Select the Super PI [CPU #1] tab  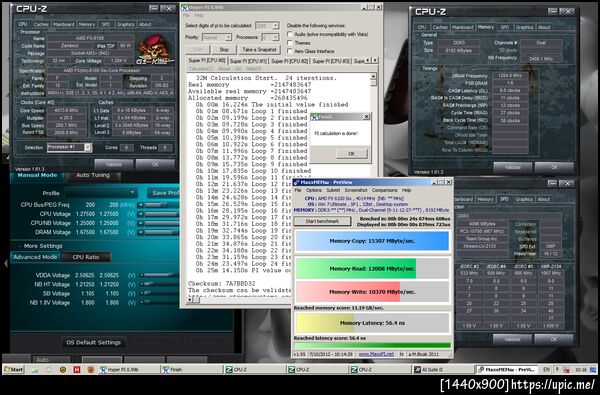tap(248, 61)
